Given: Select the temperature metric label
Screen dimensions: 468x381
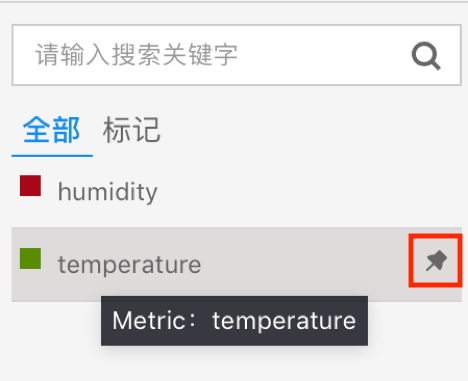Looking at the screenshot, I should coord(129,265).
